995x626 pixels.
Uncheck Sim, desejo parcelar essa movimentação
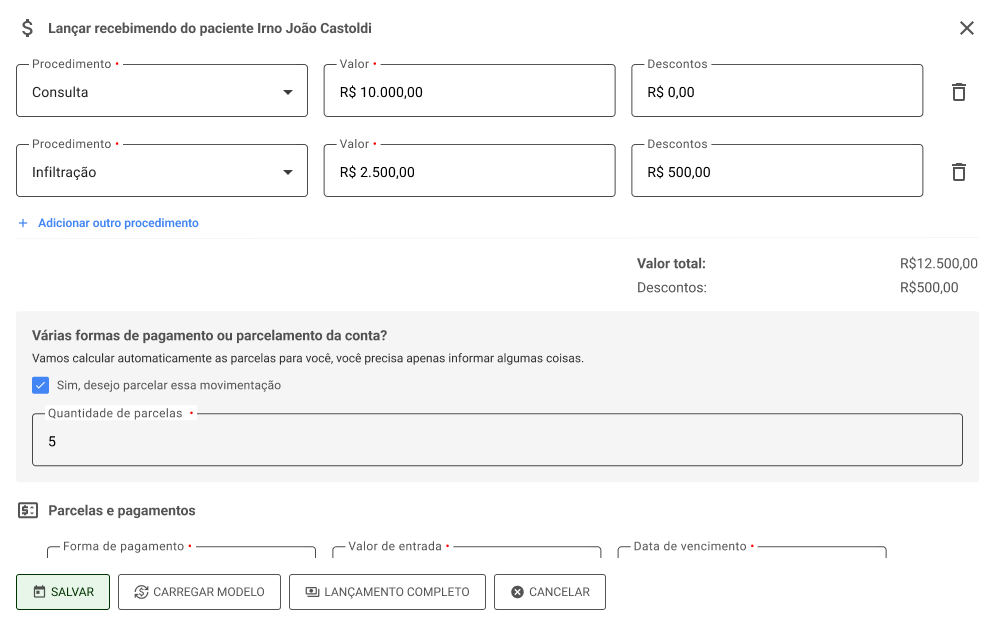[x=41, y=385]
